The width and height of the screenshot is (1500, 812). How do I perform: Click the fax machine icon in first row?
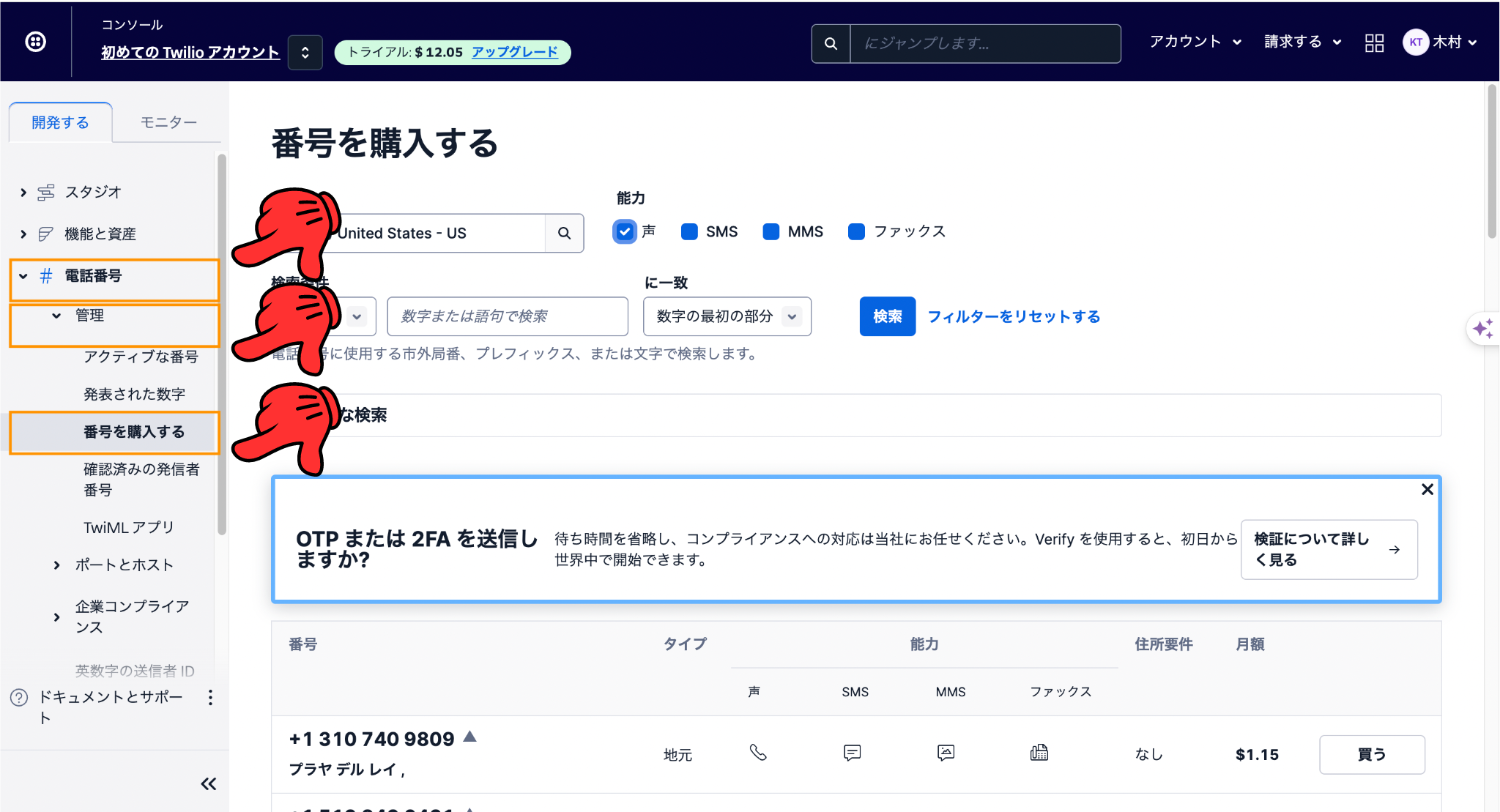(x=1039, y=753)
